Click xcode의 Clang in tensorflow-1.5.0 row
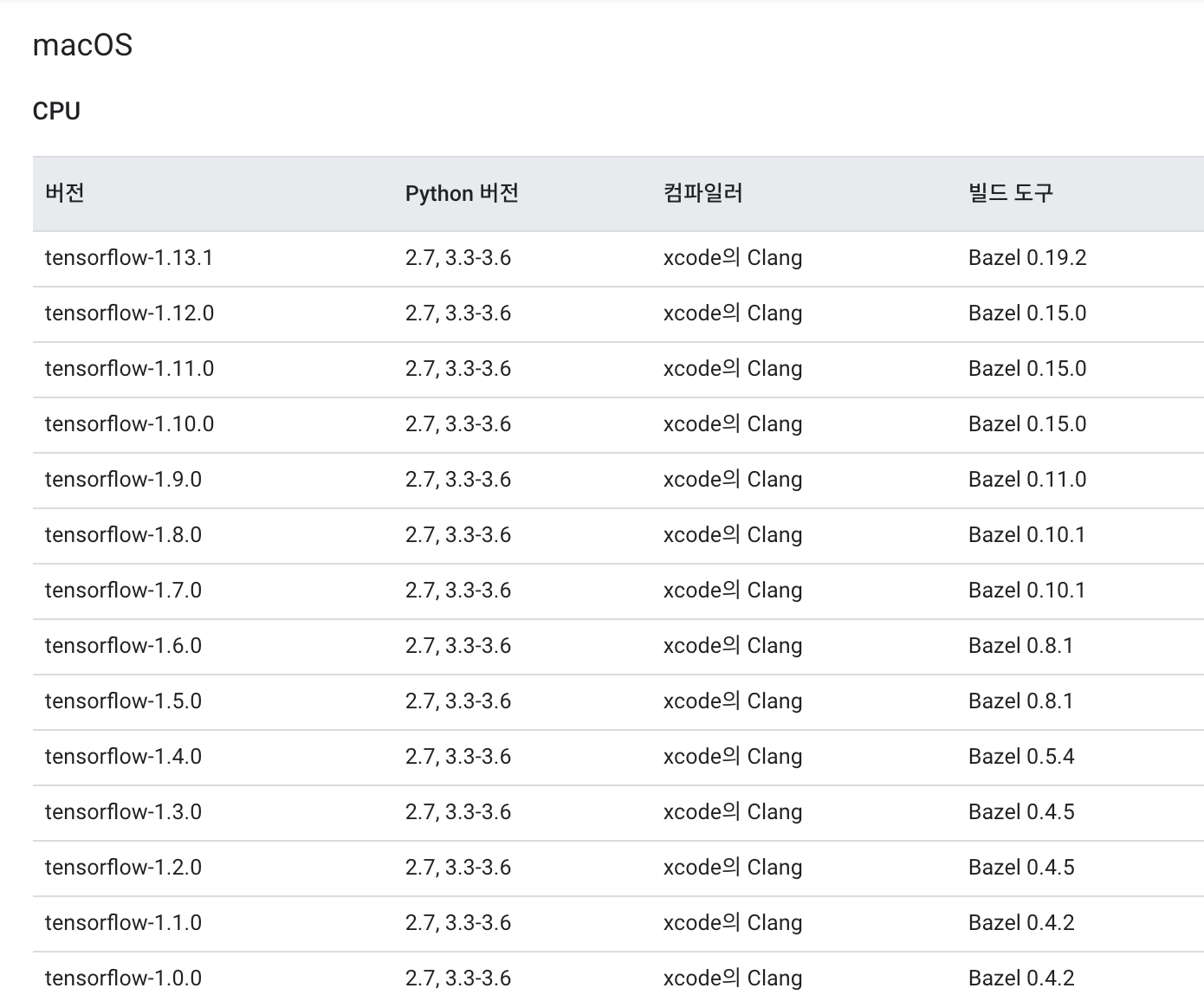 coord(733,701)
